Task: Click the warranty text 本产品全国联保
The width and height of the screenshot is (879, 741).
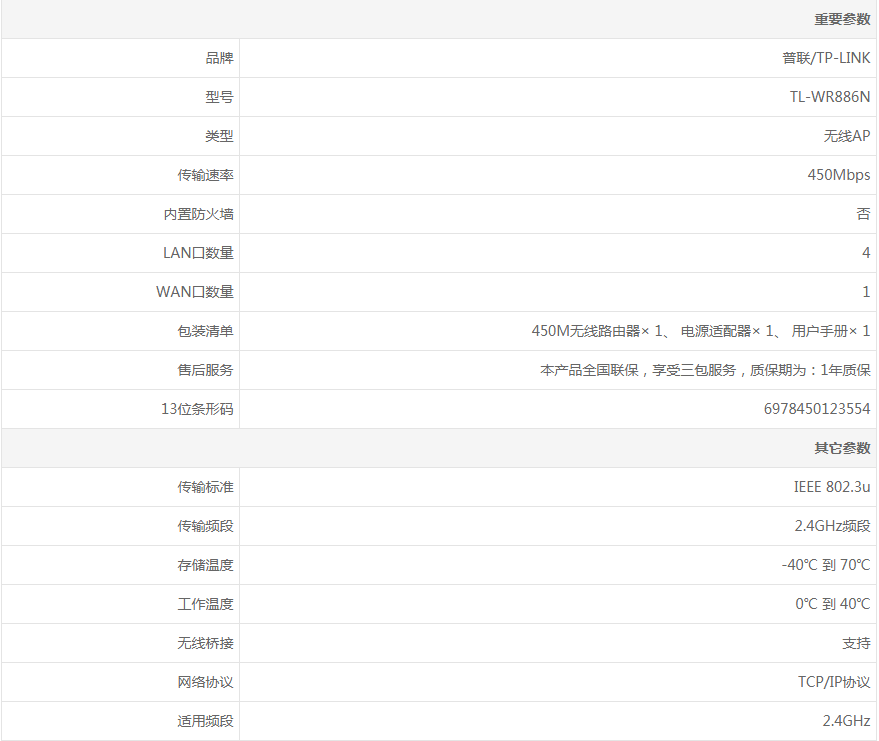Action: click(705, 370)
